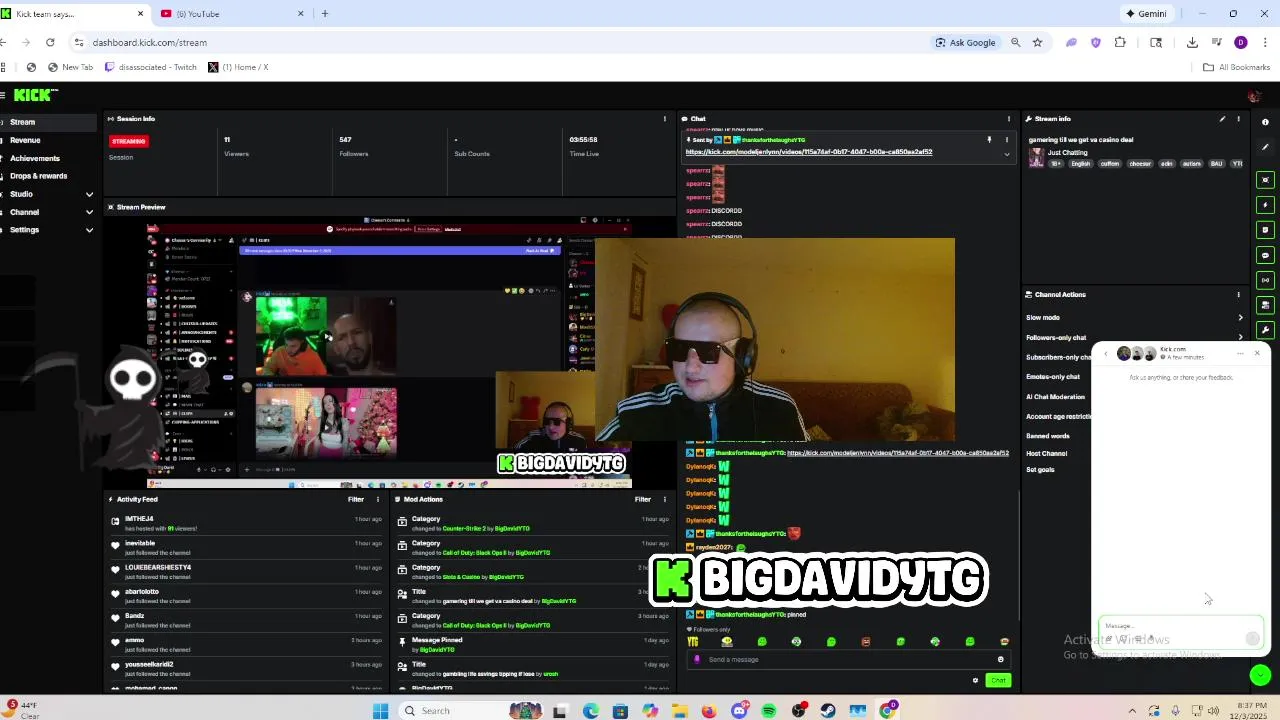Image resolution: width=1280 pixels, height=720 pixels.
Task: Open support widget more options
Action: pyautogui.click(x=1240, y=353)
